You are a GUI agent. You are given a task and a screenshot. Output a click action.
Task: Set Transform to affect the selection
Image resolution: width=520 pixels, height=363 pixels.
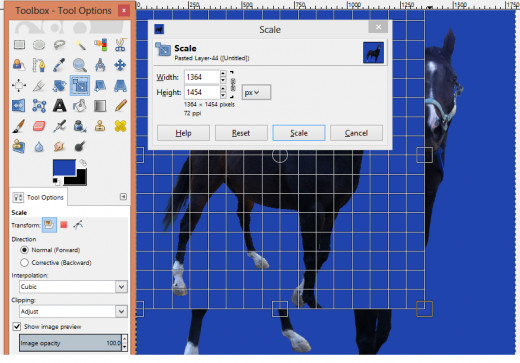(x=64, y=225)
